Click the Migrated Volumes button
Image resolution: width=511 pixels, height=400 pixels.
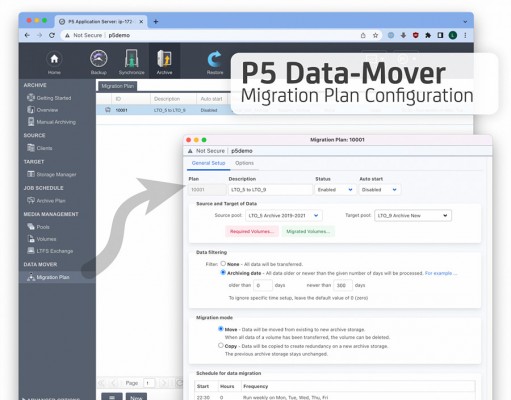308,231
